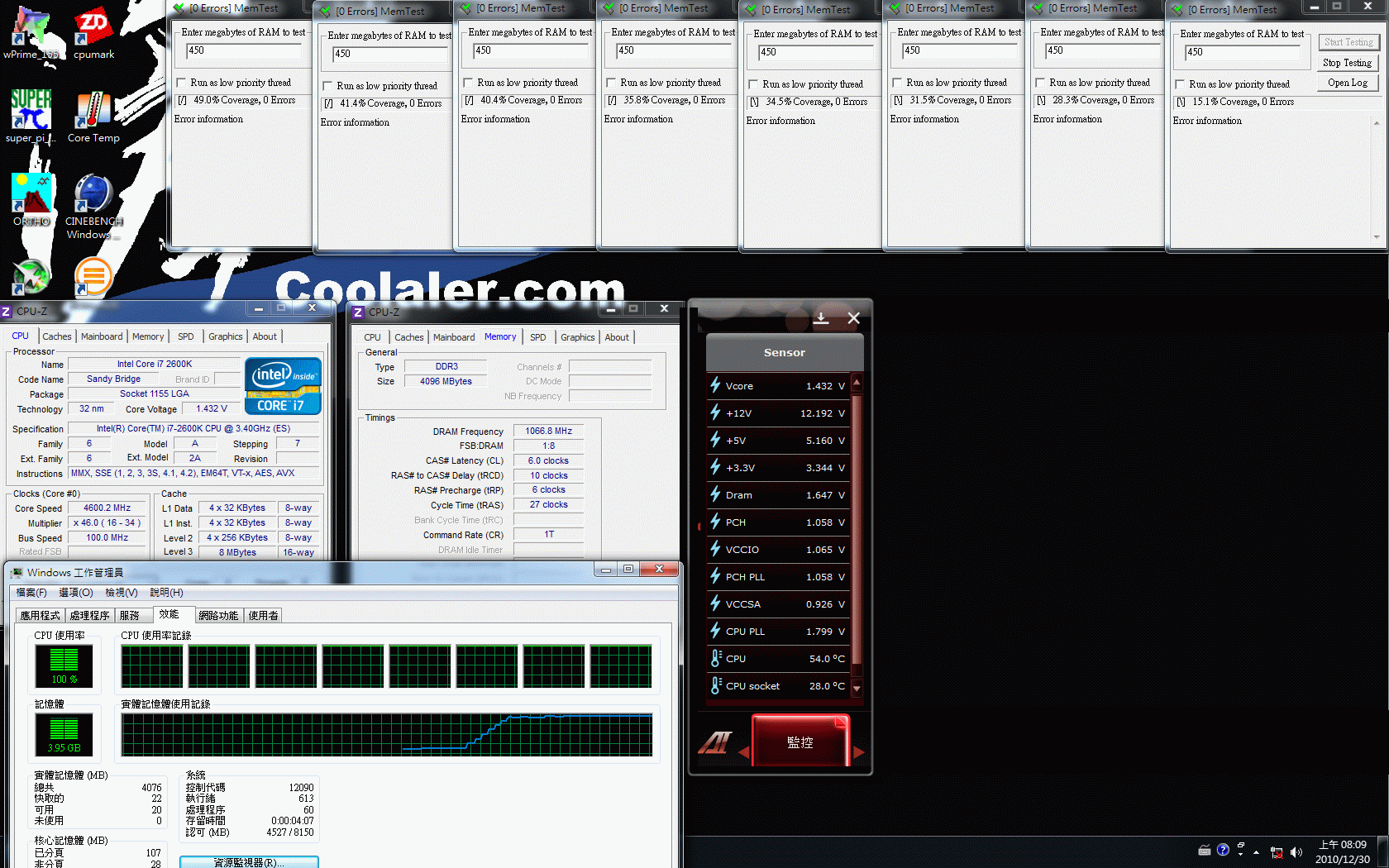1389x868 pixels.
Task: Open the disconnected network tray icon
Action: click(1277, 852)
